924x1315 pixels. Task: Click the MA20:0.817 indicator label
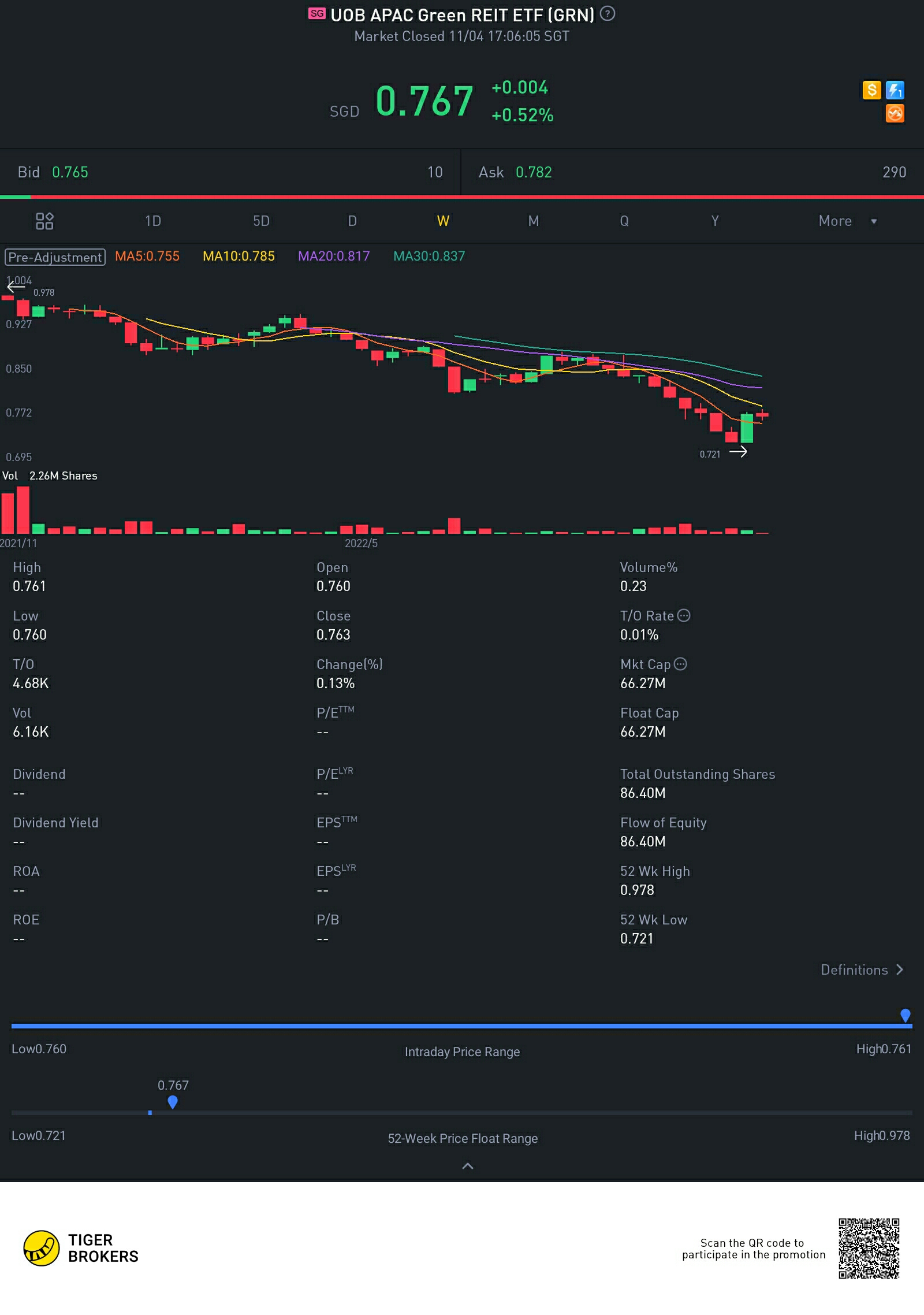334,256
